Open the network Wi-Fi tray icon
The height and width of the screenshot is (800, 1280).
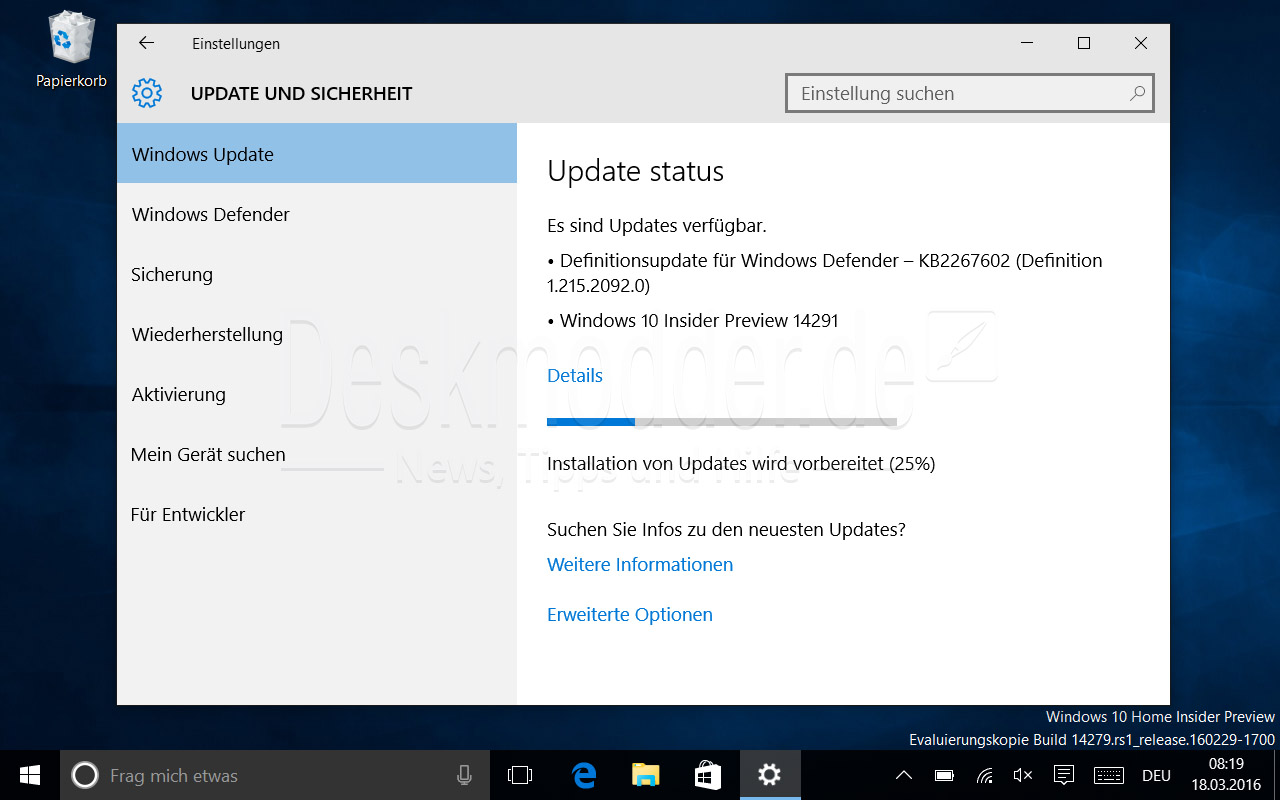[984, 775]
